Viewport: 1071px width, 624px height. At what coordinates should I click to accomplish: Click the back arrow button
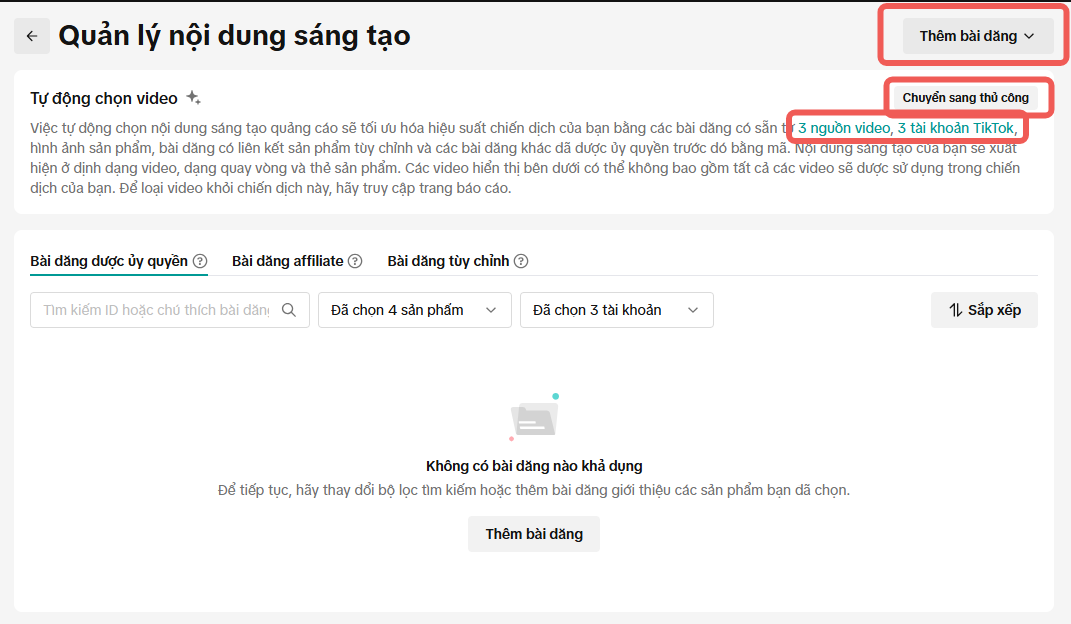click(32, 36)
